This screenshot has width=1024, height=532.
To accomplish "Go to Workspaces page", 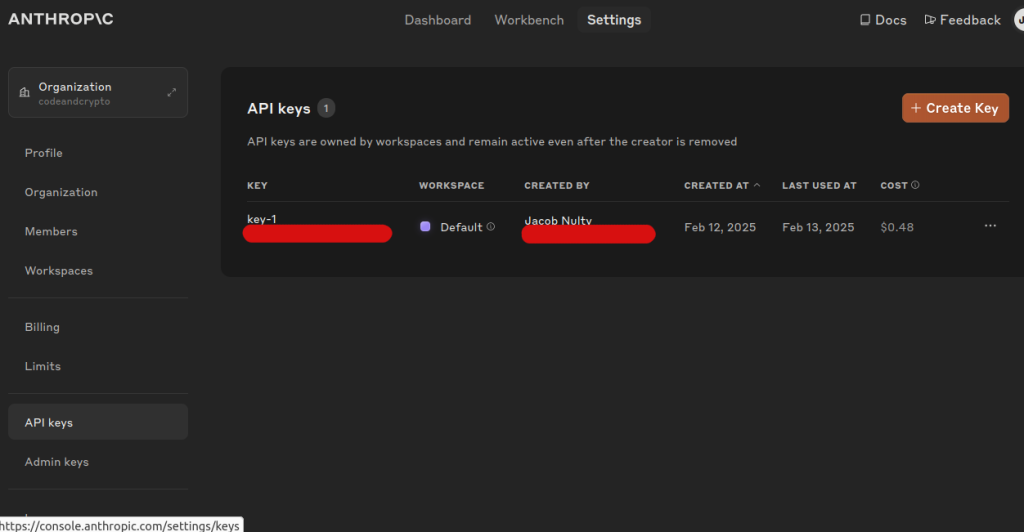I will coord(59,270).
